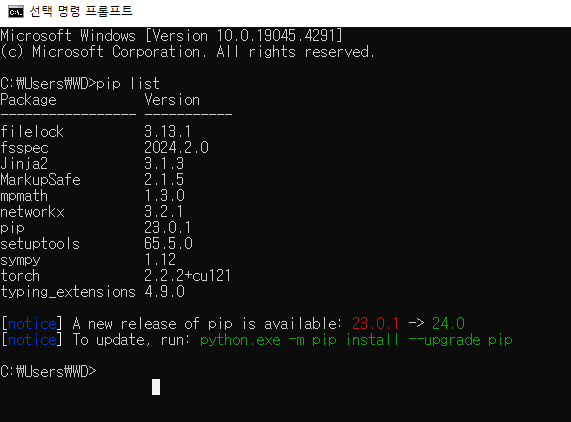The width and height of the screenshot is (571, 422).
Task: Click the red old version 23.0.1
Action: coord(375,324)
